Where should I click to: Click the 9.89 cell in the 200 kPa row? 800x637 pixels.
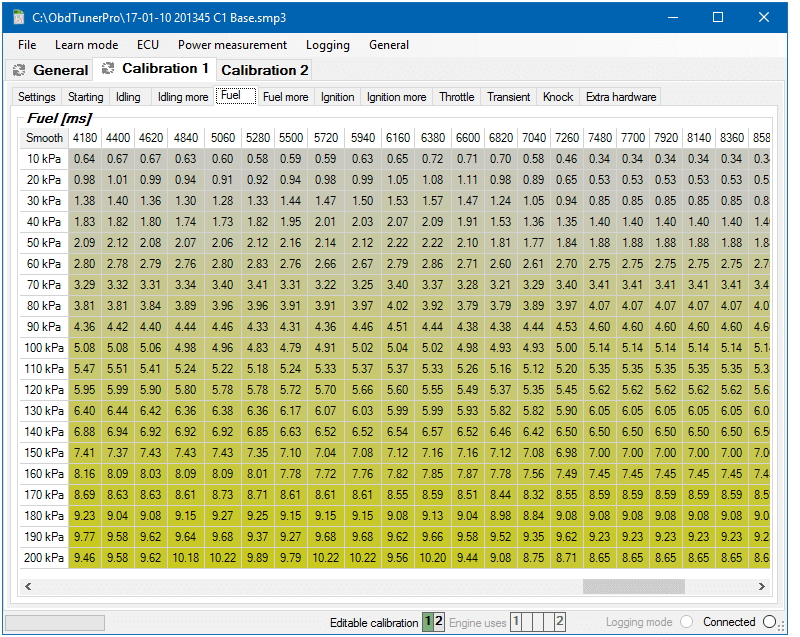(258, 557)
